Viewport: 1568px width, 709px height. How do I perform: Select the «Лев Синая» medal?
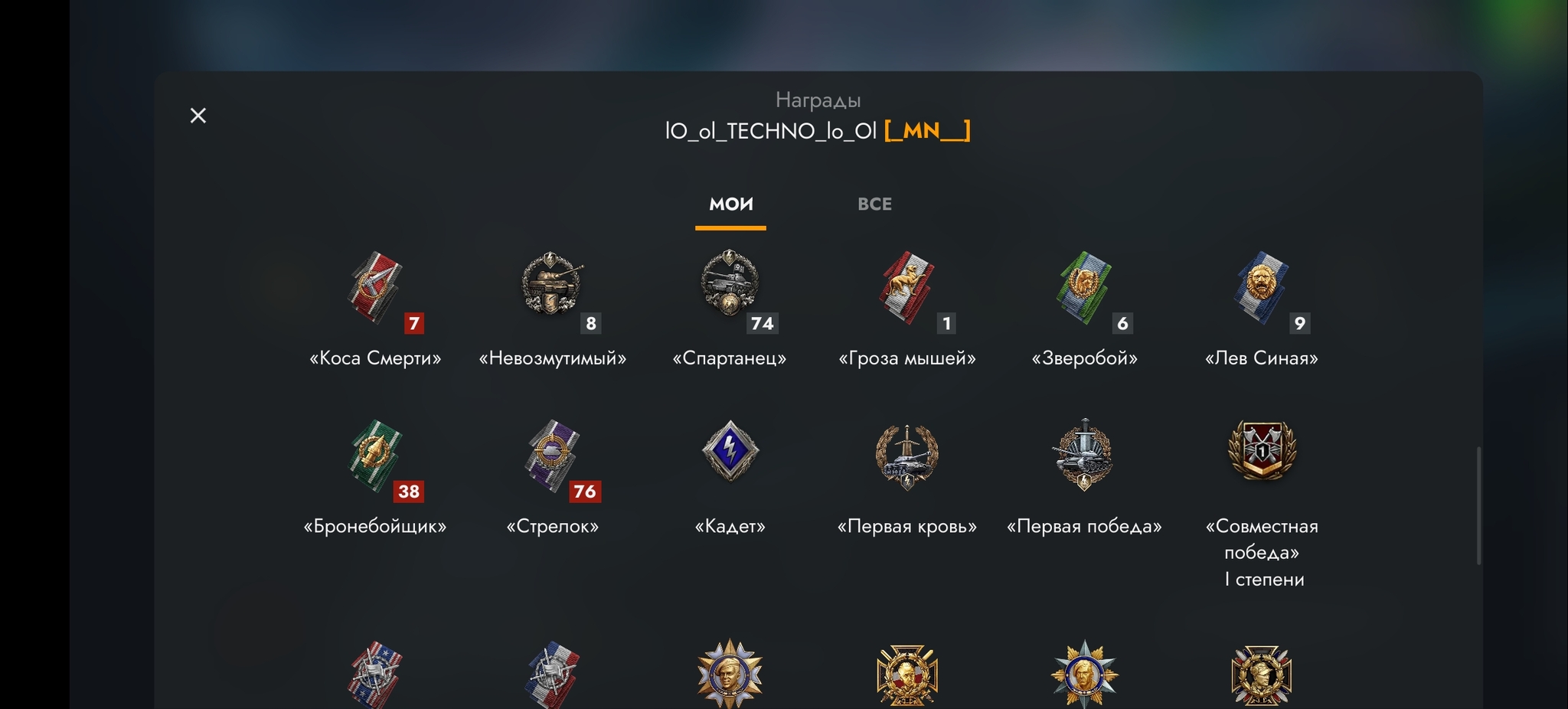(x=1262, y=289)
